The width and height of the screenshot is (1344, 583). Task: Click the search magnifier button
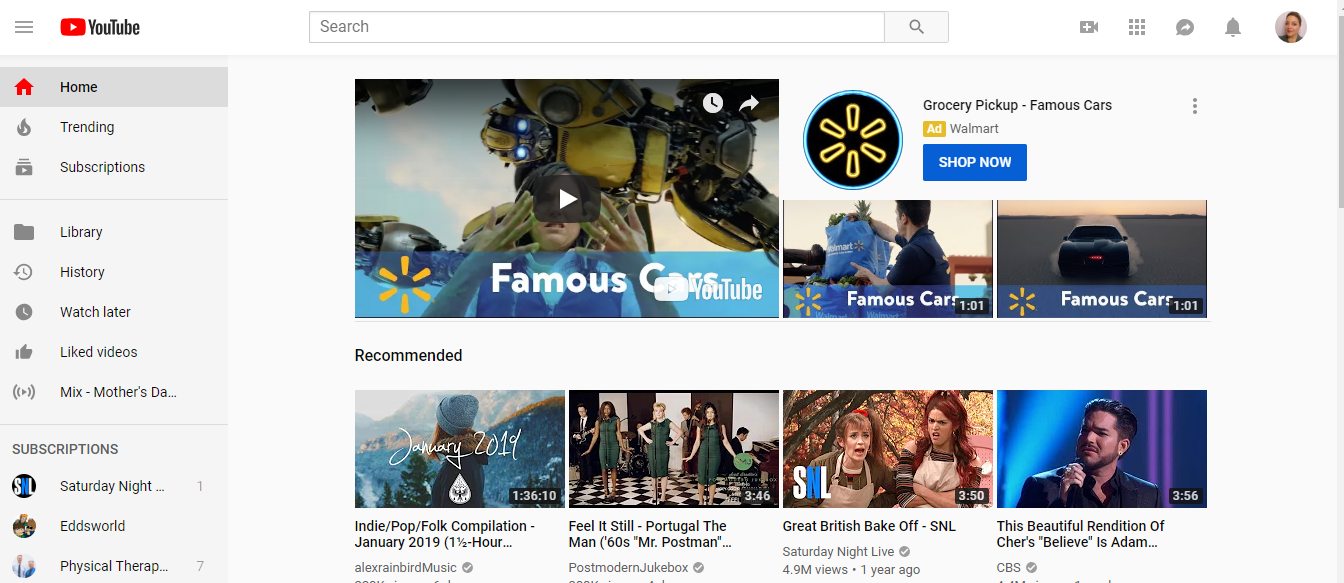(916, 27)
